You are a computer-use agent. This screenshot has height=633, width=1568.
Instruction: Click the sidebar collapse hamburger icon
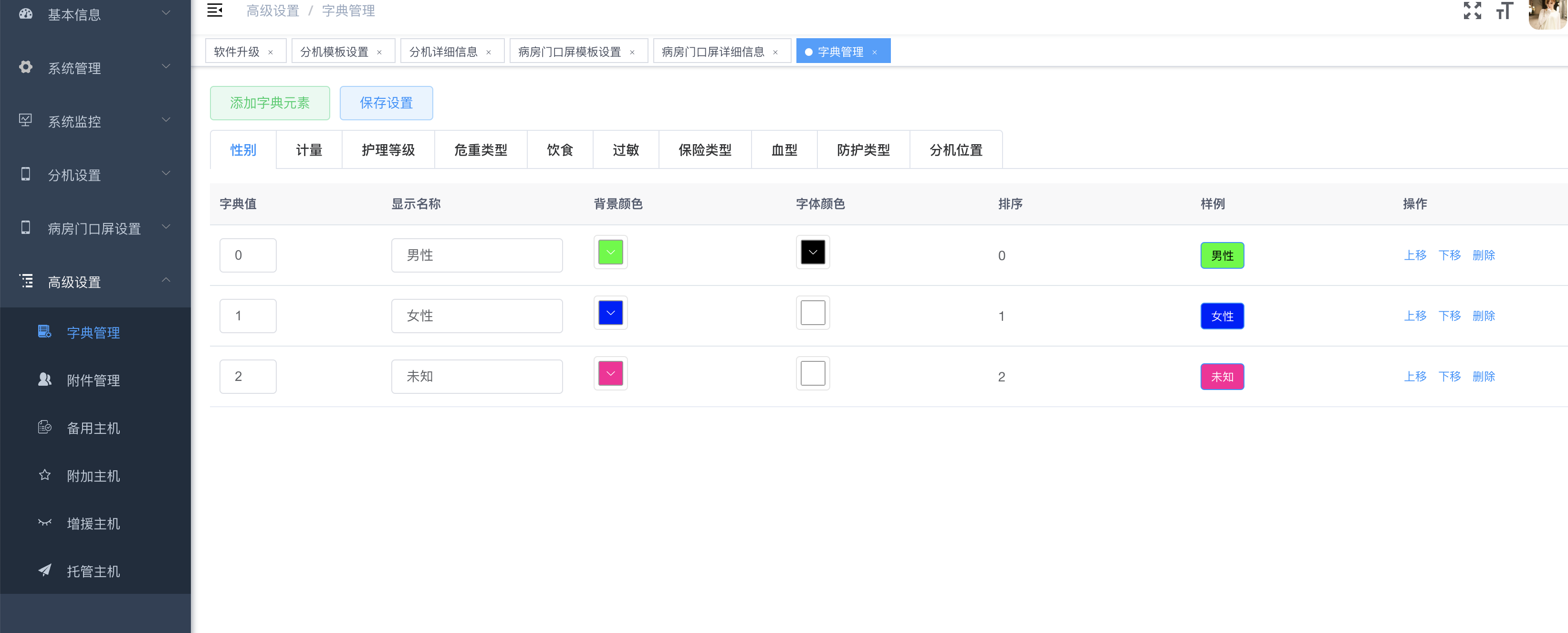pyautogui.click(x=214, y=11)
